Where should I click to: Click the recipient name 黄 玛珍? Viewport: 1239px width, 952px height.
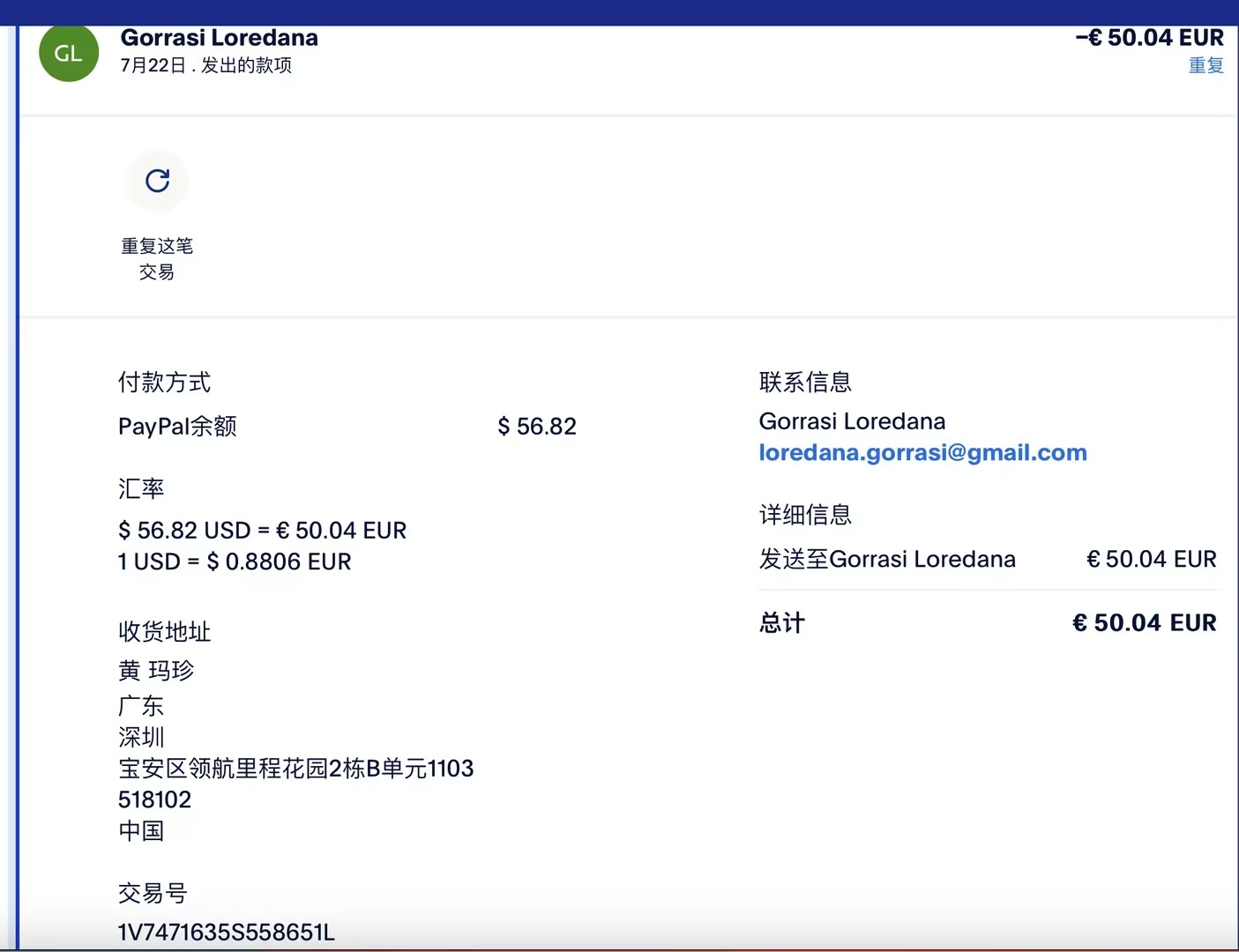[156, 671]
